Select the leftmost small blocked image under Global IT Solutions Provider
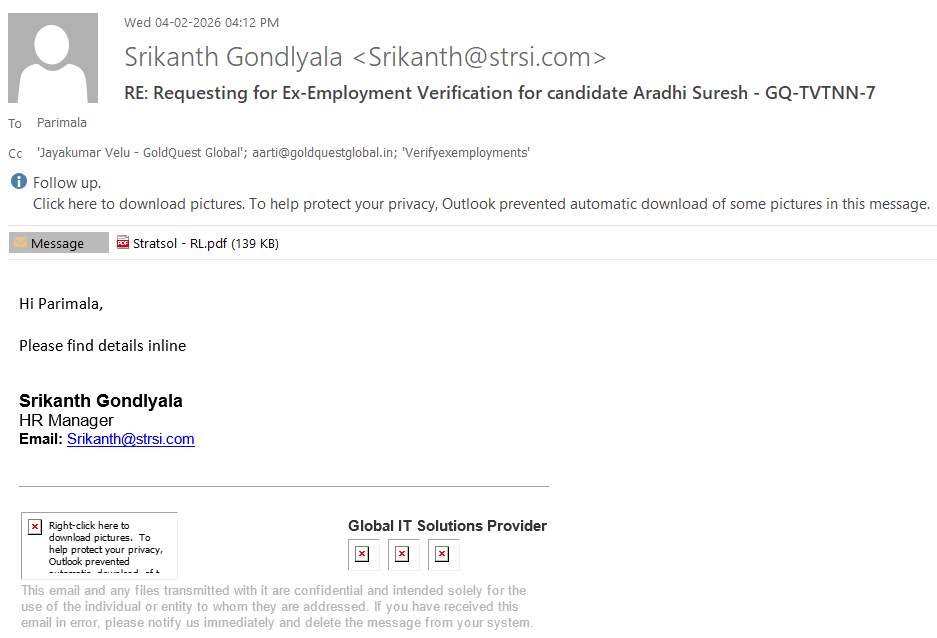The image size is (937, 638). point(362,554)
